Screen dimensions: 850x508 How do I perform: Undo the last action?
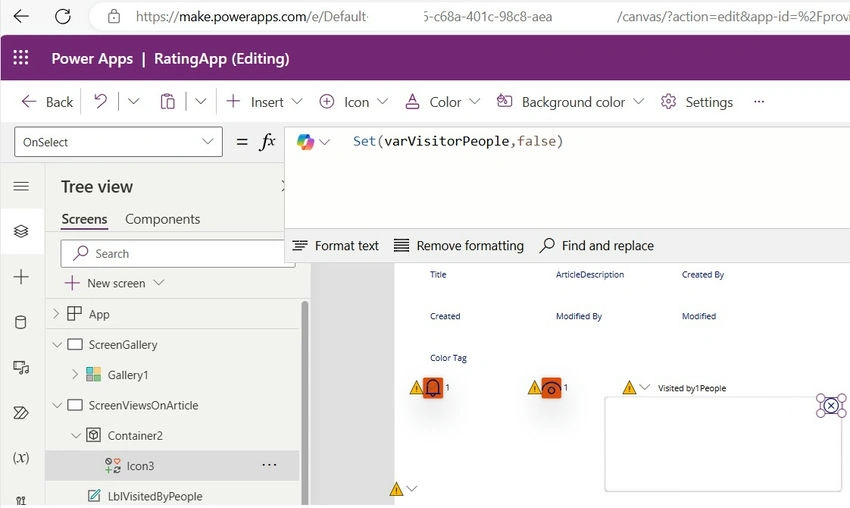pos(100,101)
